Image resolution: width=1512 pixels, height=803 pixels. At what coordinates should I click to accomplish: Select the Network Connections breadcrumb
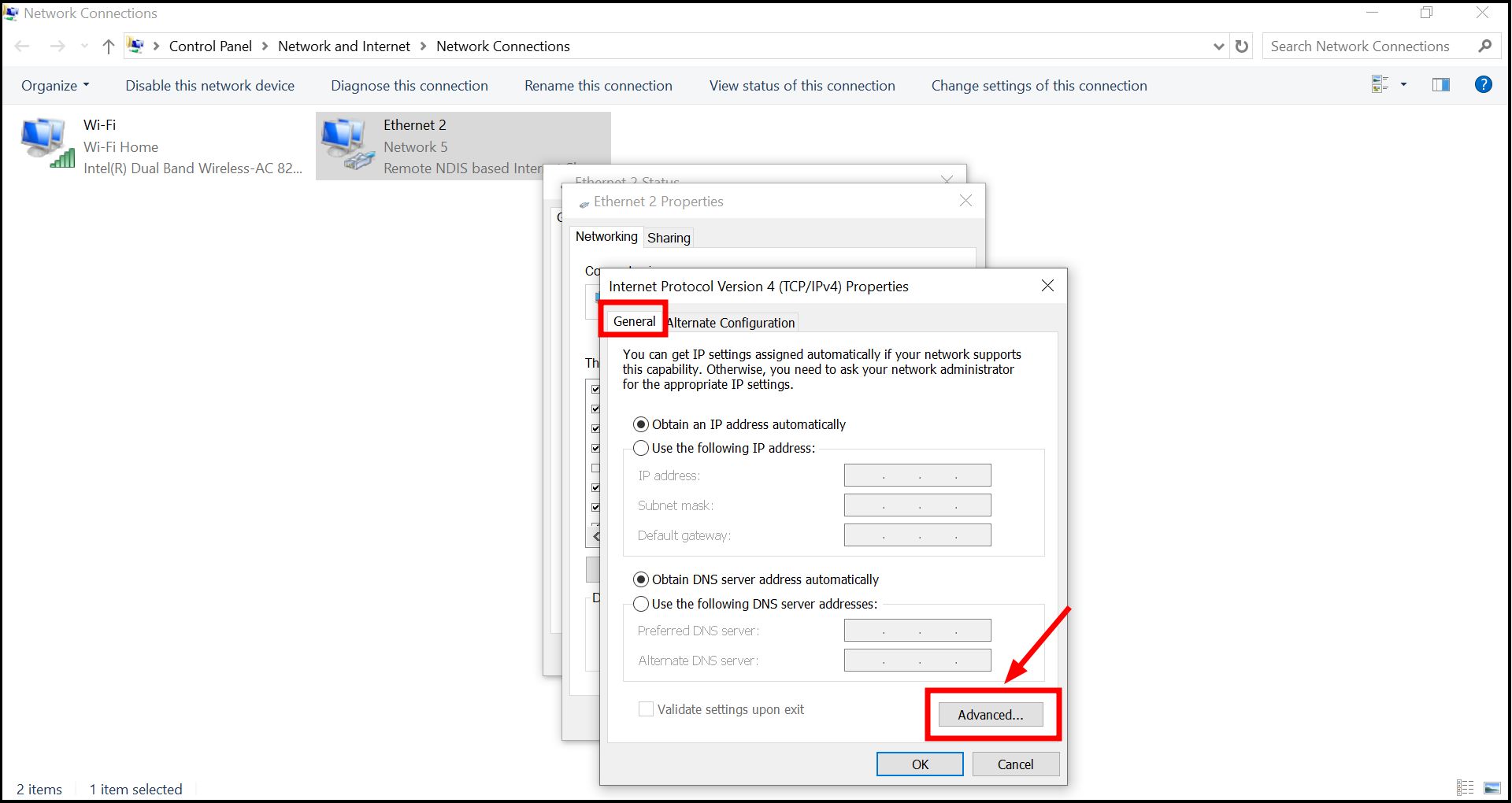(x=503, y=46)
